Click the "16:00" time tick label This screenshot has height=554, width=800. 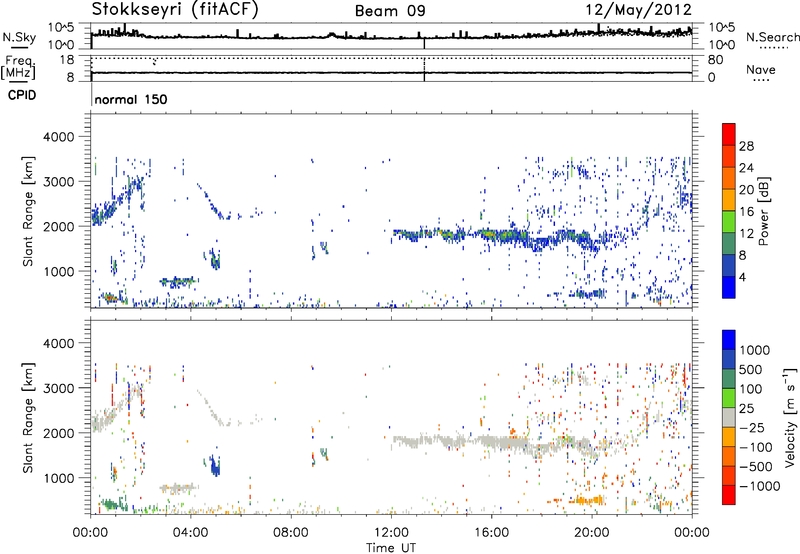[x=491, y=533]
